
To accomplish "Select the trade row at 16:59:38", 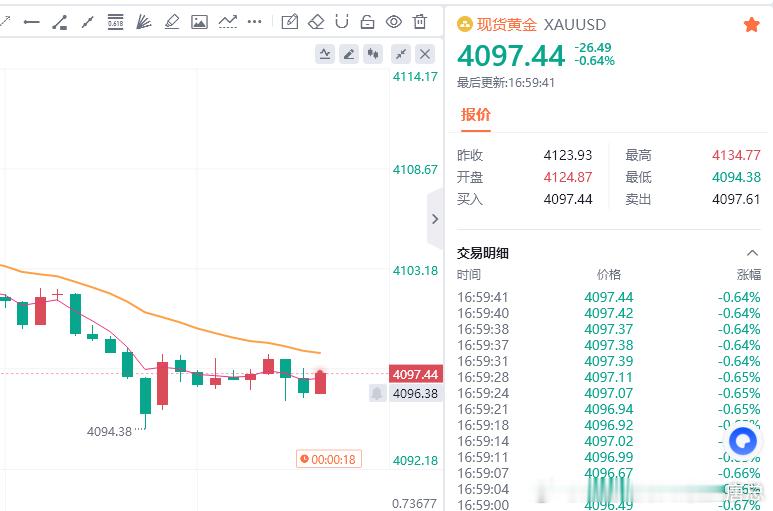I will pyautogui.click(x=608, y=329).
